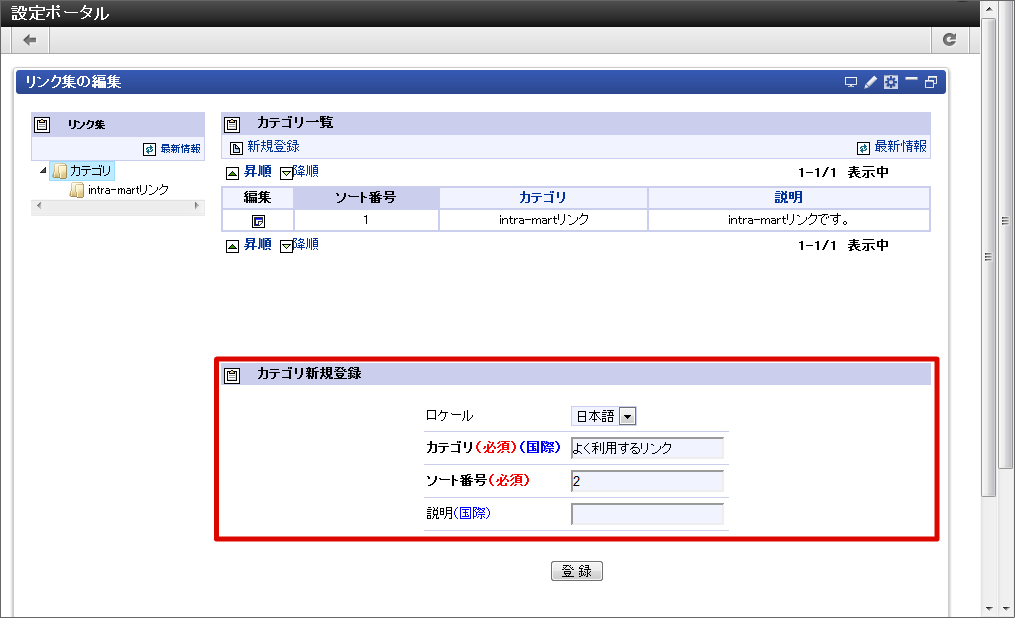Click the descending arrow icon below the table
The image size is (1015, 618).
click(286, 246)
